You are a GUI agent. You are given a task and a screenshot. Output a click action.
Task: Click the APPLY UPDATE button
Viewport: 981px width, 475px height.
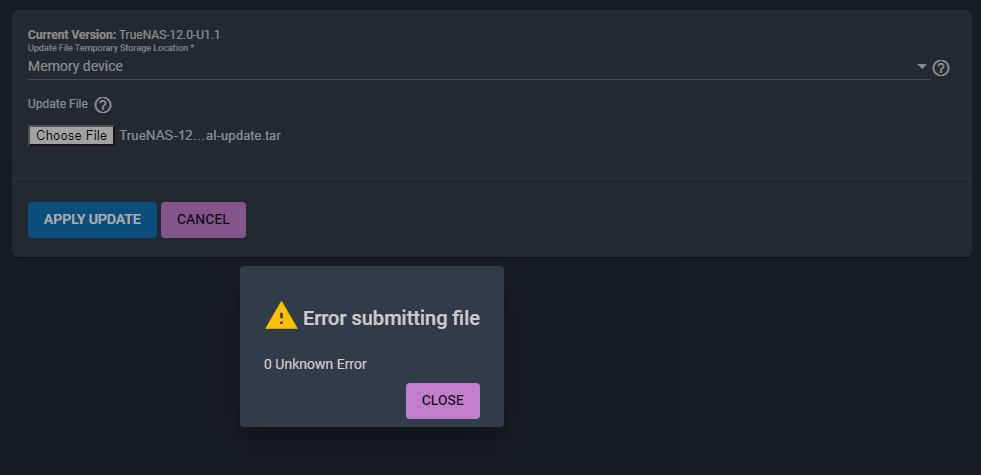tap(92, 220)
